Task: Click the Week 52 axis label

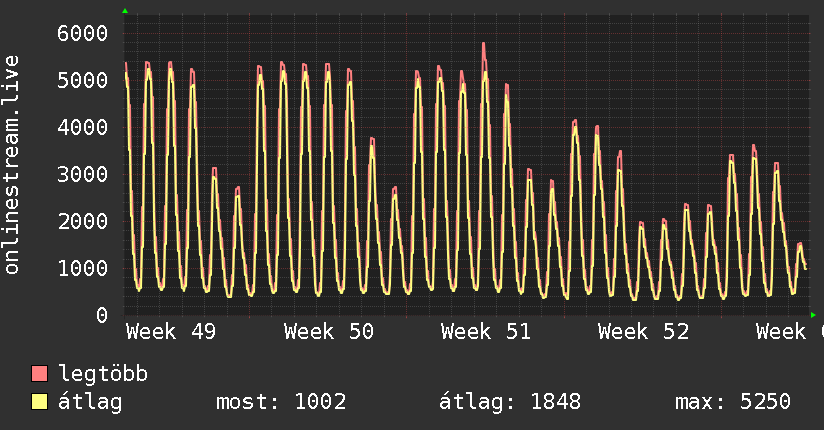Action: tap(643, 332)
